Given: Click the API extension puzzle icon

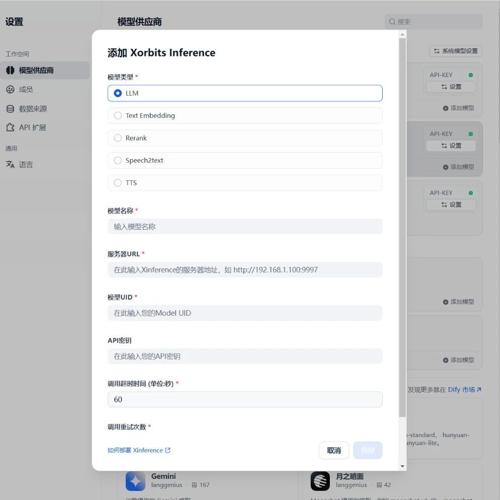Looking at the screenshot, I should (x=10, y=127).
